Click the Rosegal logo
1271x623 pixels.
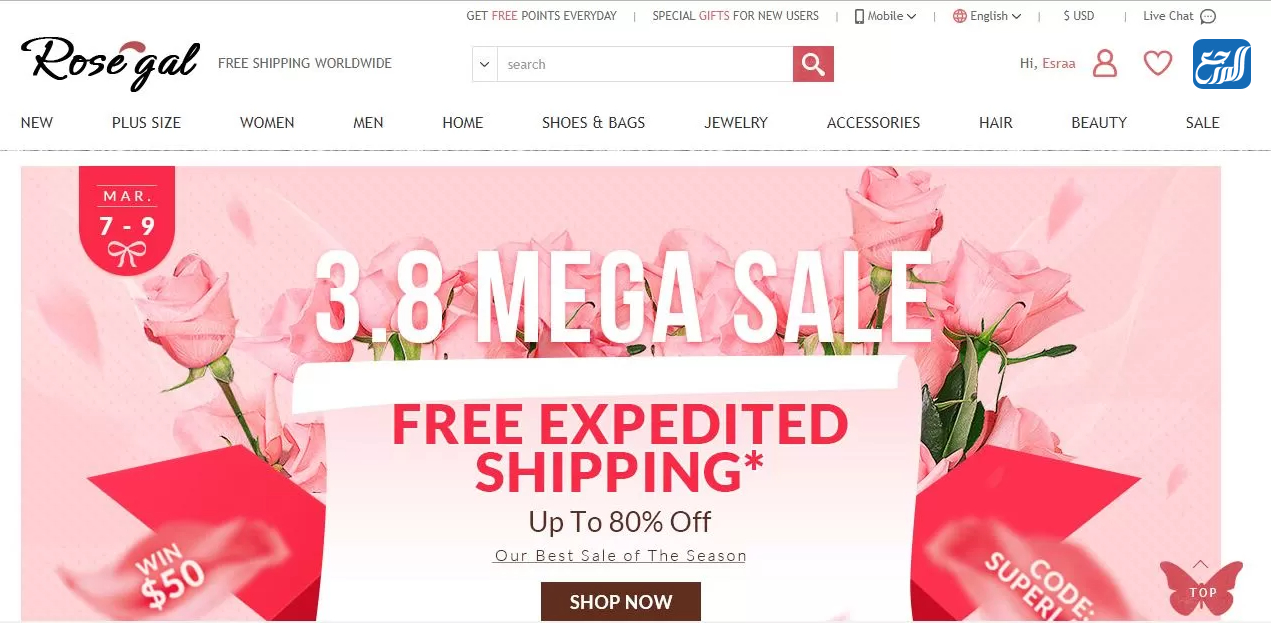tap(110, 62)
